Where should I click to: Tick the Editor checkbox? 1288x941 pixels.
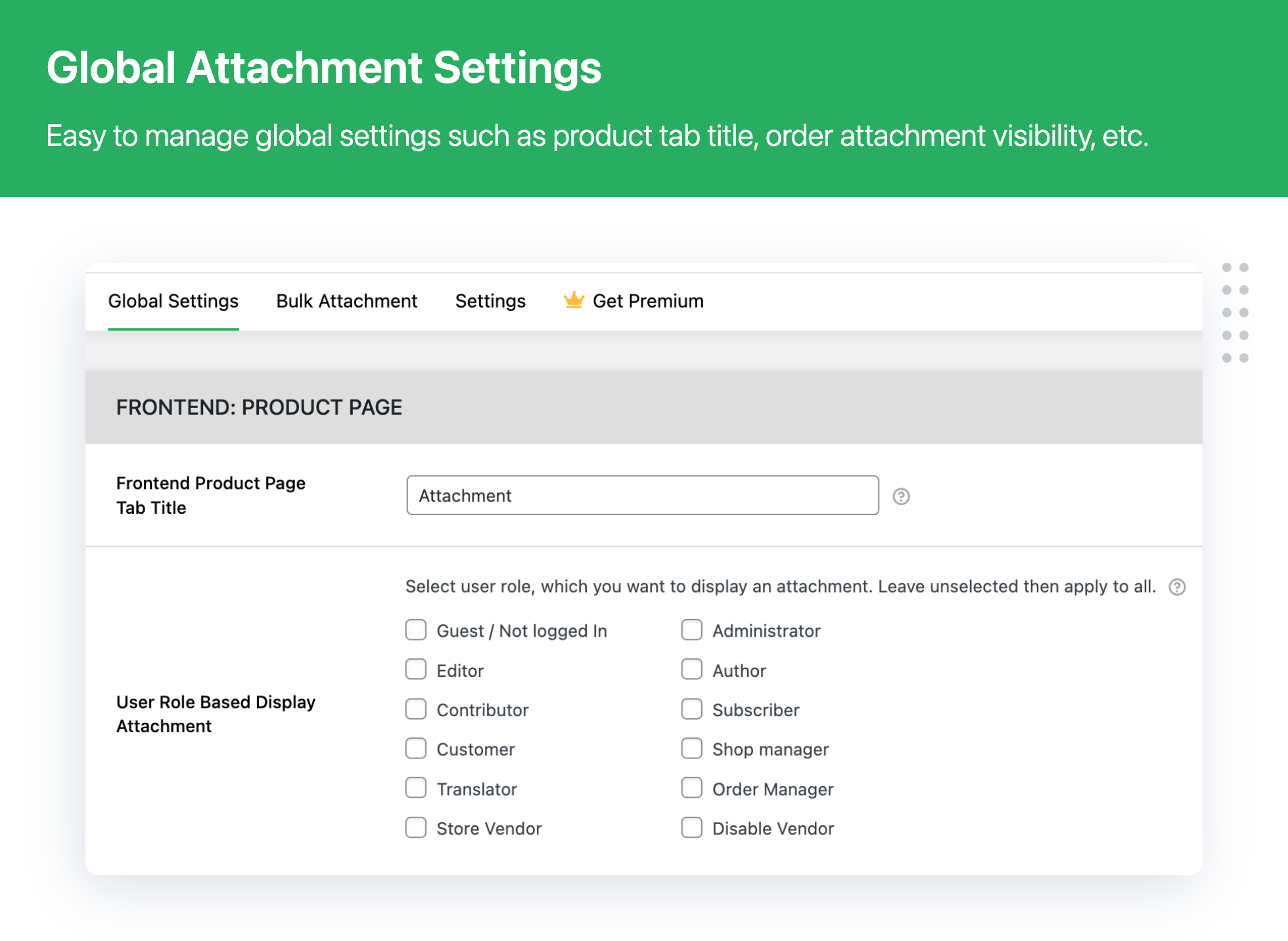(x=416, y=670)
